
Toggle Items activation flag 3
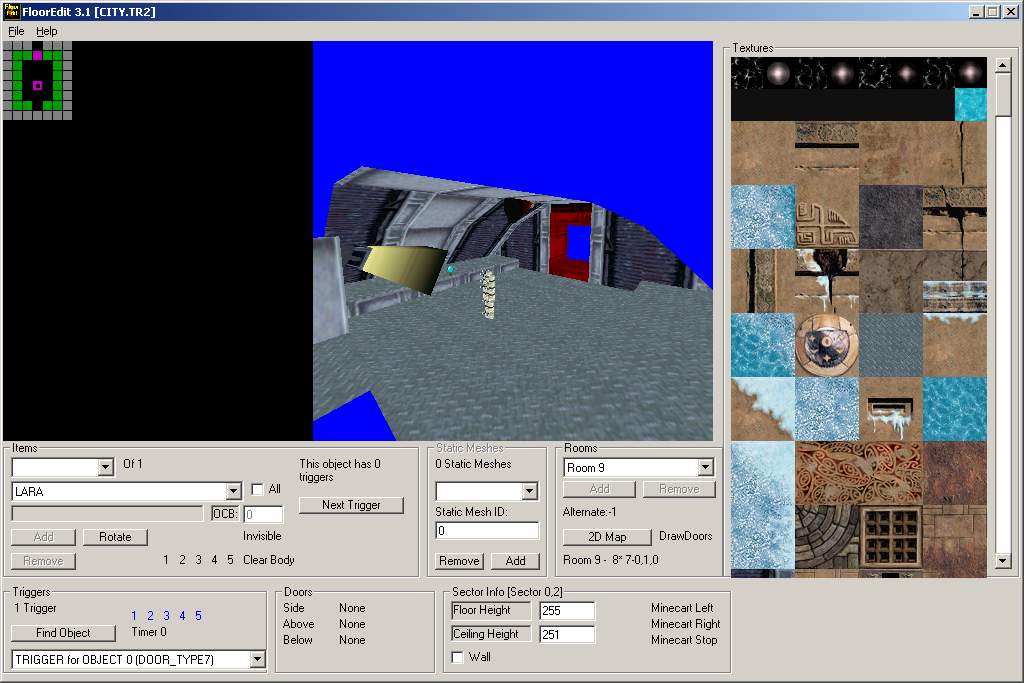(x=199, y=560)
